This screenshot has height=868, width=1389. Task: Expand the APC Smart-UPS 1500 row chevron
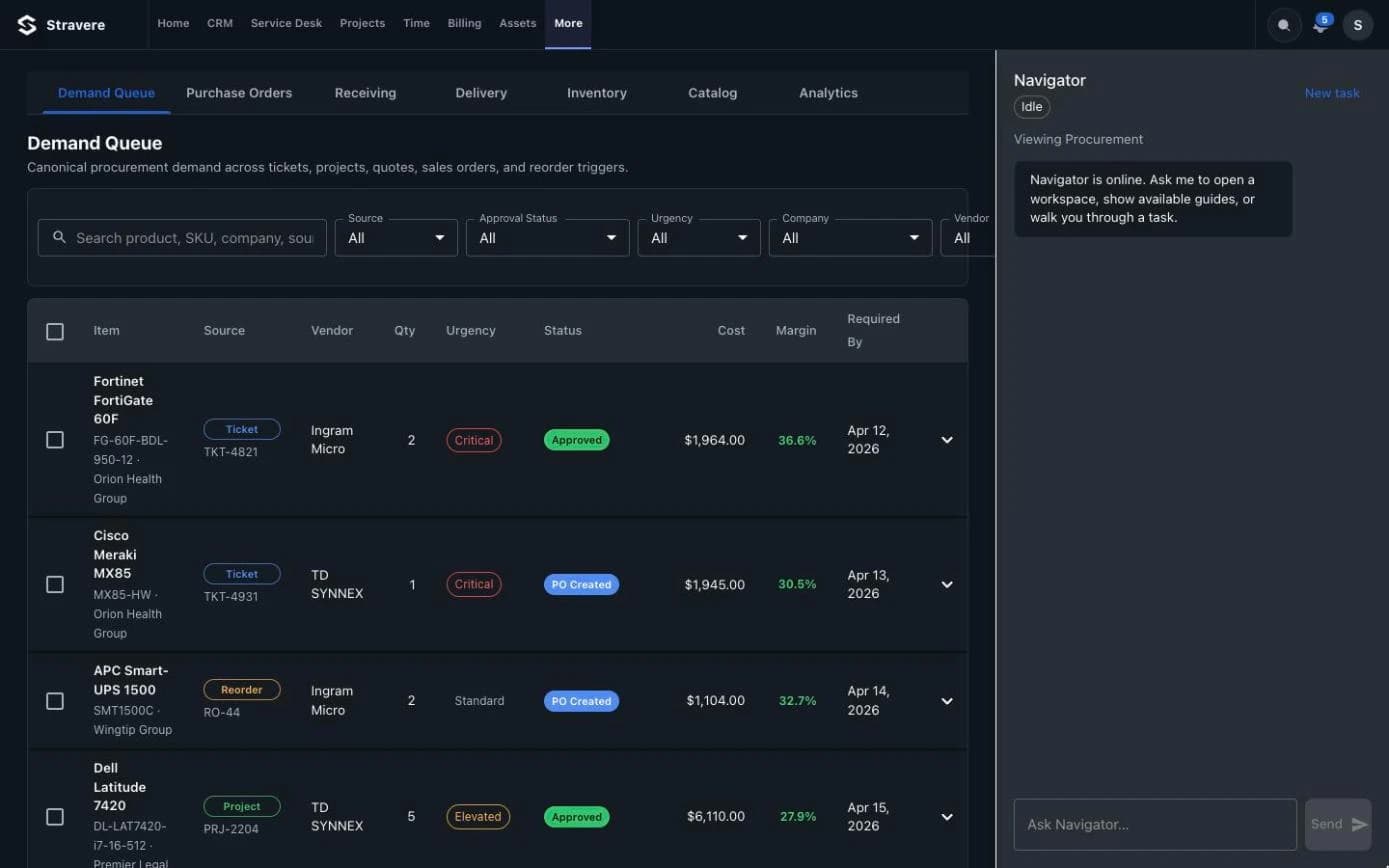point(947,701)
